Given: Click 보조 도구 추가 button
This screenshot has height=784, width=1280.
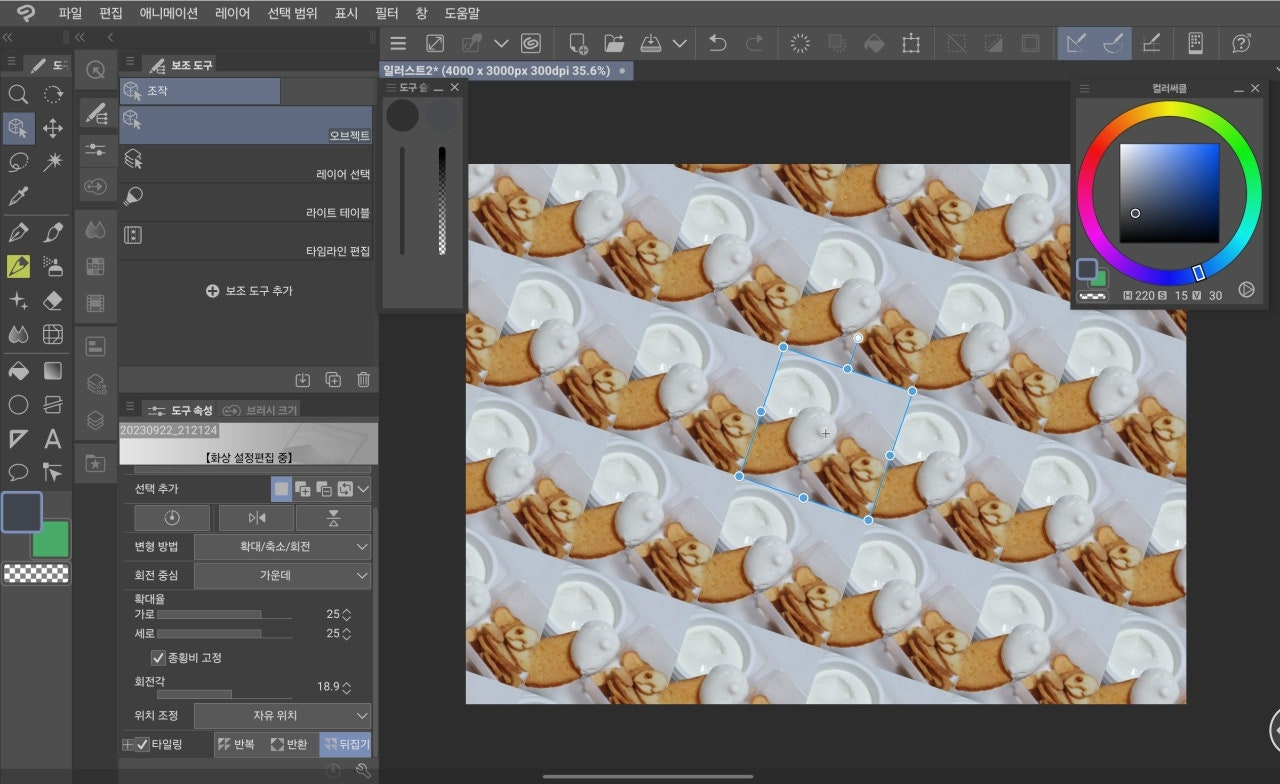Looking at the screenshot, I should point(249,291).
